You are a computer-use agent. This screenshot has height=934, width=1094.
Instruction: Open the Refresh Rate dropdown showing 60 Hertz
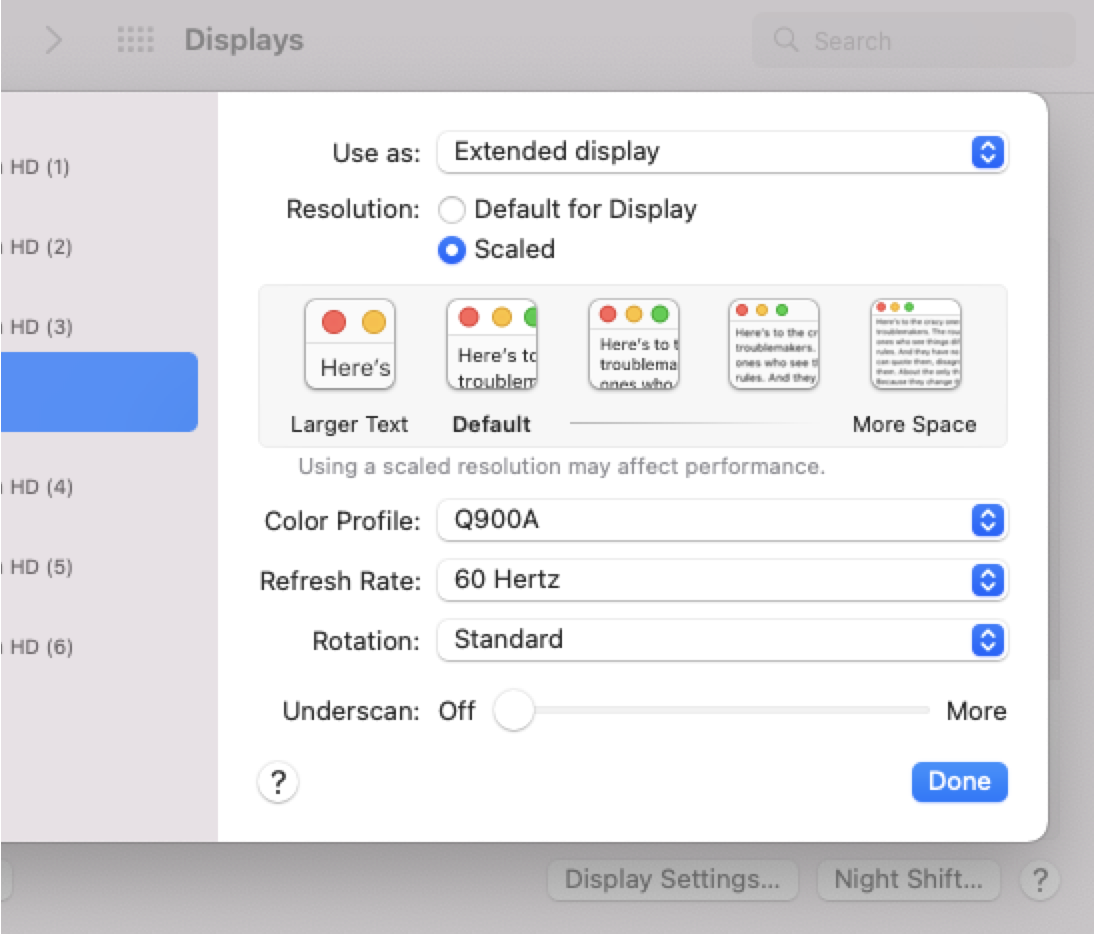722,580
